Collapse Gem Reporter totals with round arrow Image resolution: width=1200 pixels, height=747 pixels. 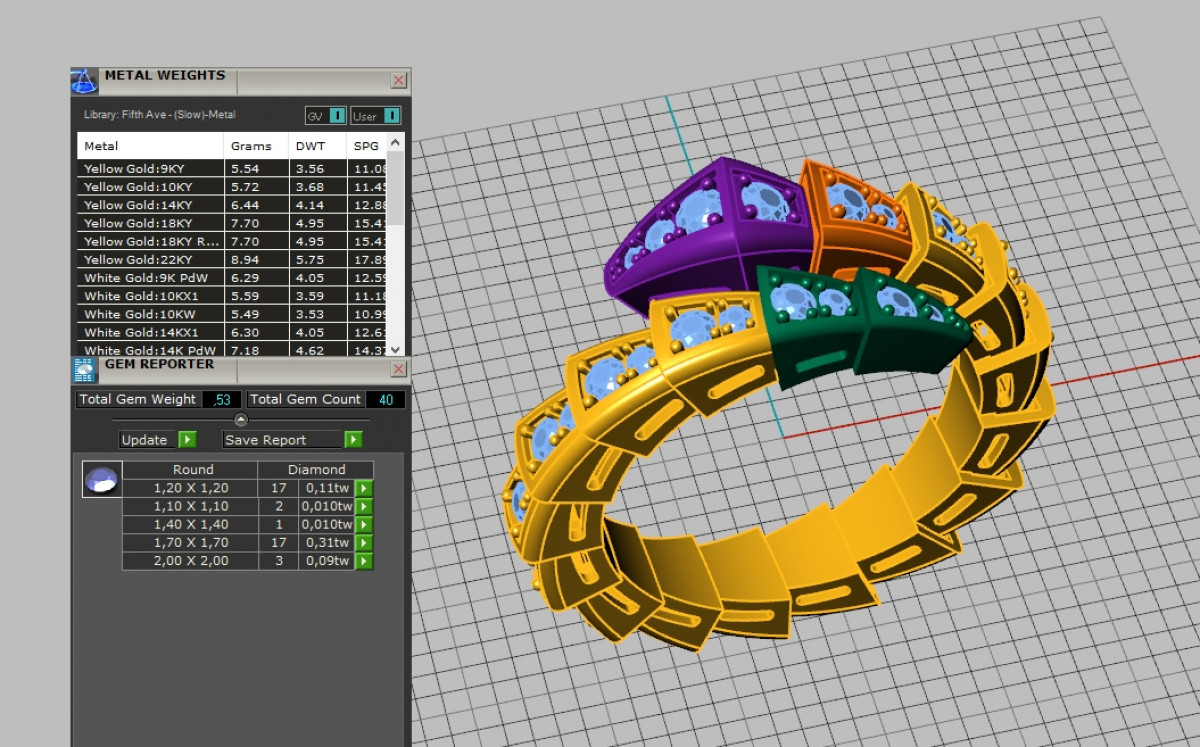tap(241, 420)
